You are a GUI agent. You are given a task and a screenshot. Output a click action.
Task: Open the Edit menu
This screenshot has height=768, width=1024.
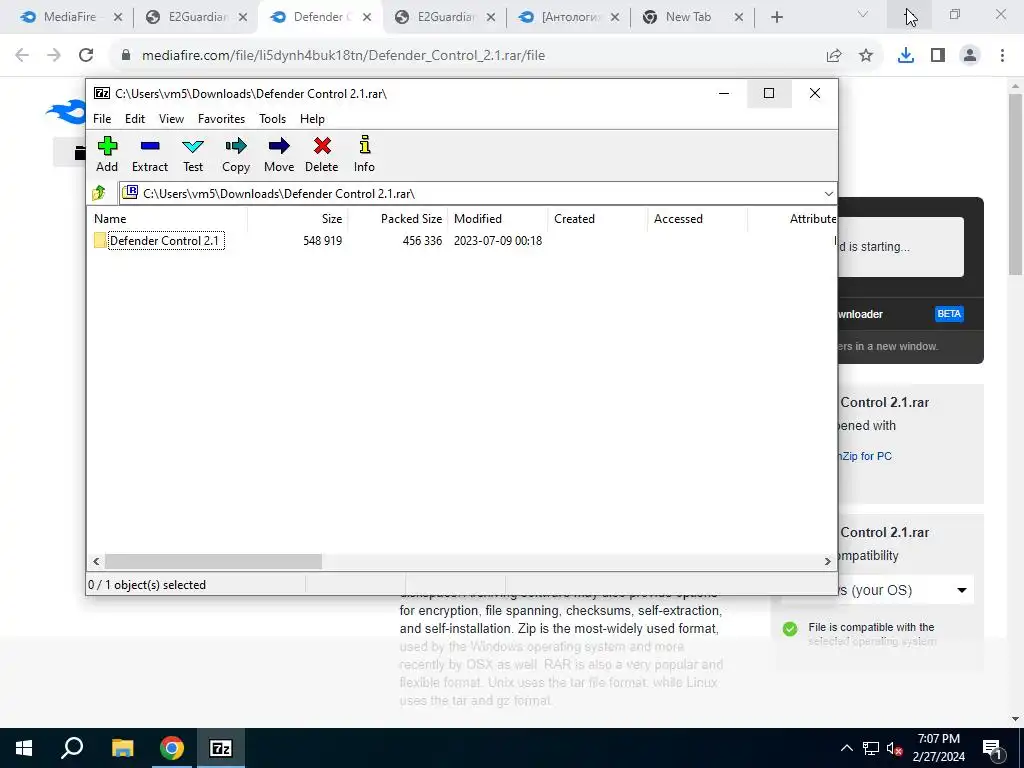(x=135, y=119)
